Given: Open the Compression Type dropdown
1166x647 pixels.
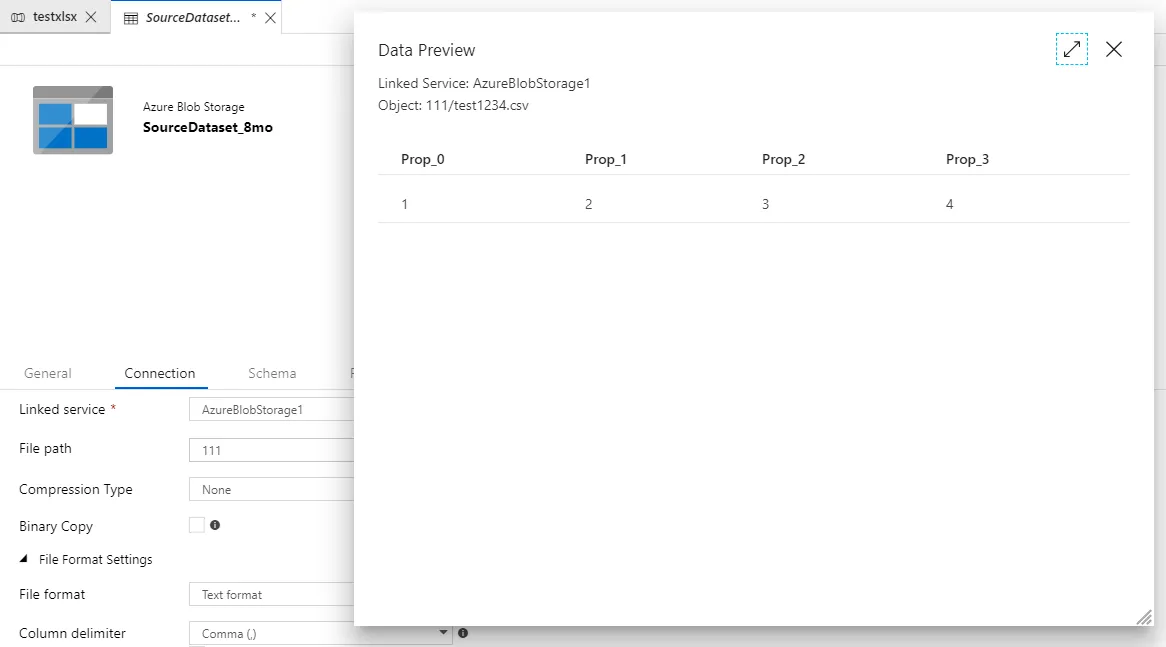Looking at the screenshot, I should [272, 490].
